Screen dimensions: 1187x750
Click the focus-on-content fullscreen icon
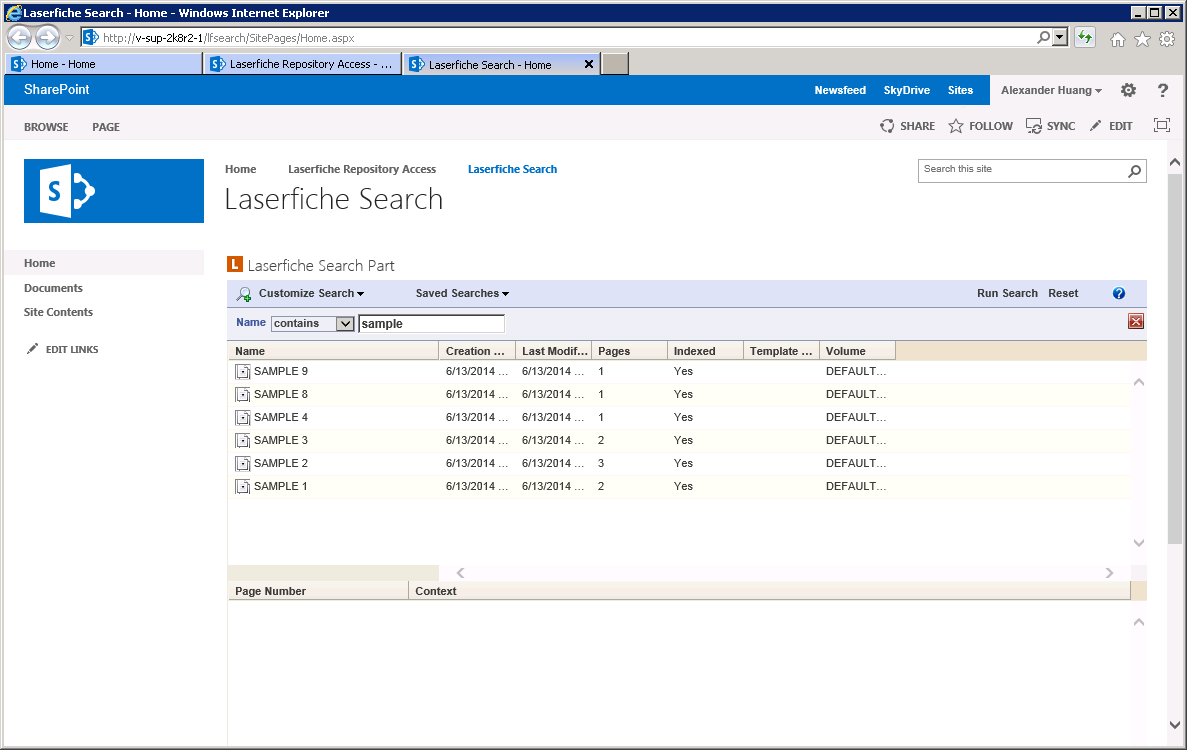(x=1161, y=126)
